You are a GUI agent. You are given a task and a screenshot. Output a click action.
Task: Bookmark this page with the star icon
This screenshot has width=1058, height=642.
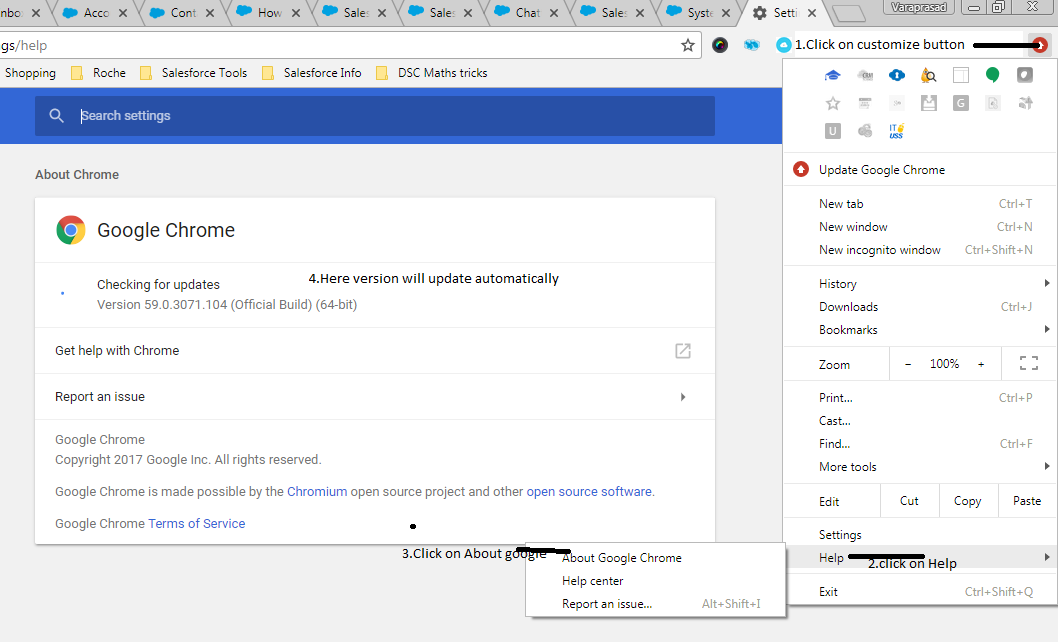(x=688, y=45)
